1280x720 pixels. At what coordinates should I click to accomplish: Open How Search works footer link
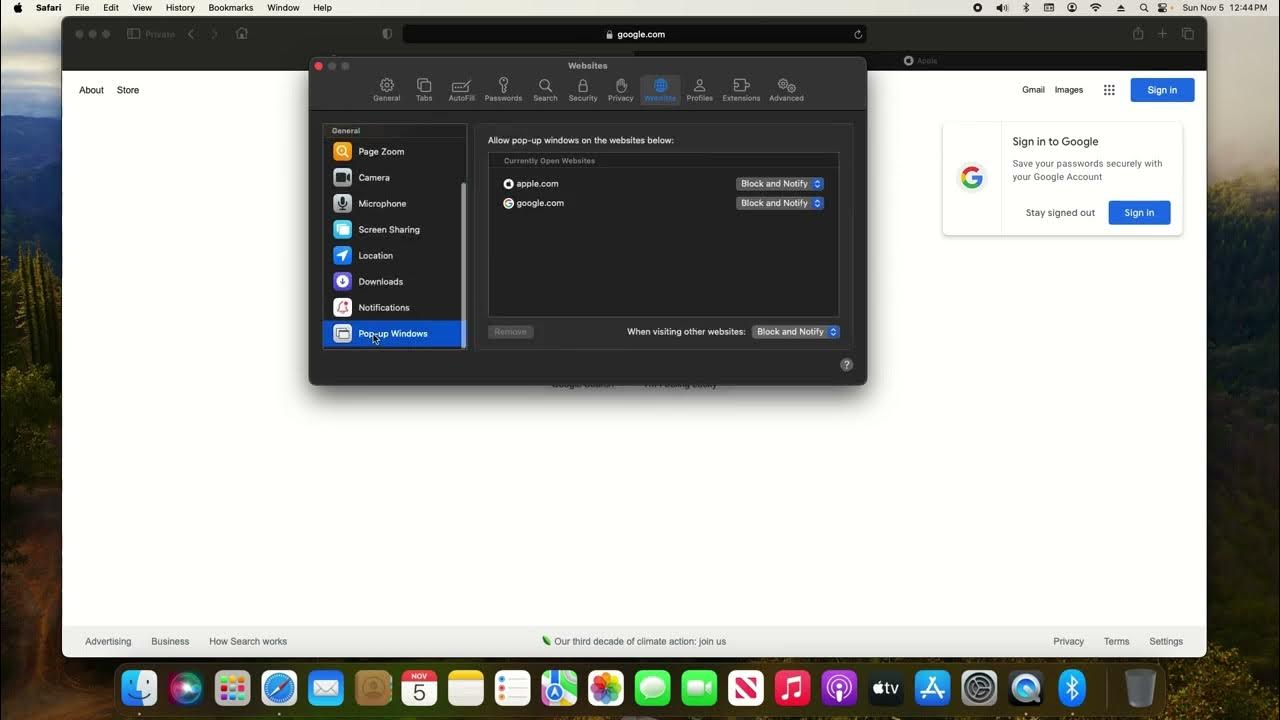point(248,642)
